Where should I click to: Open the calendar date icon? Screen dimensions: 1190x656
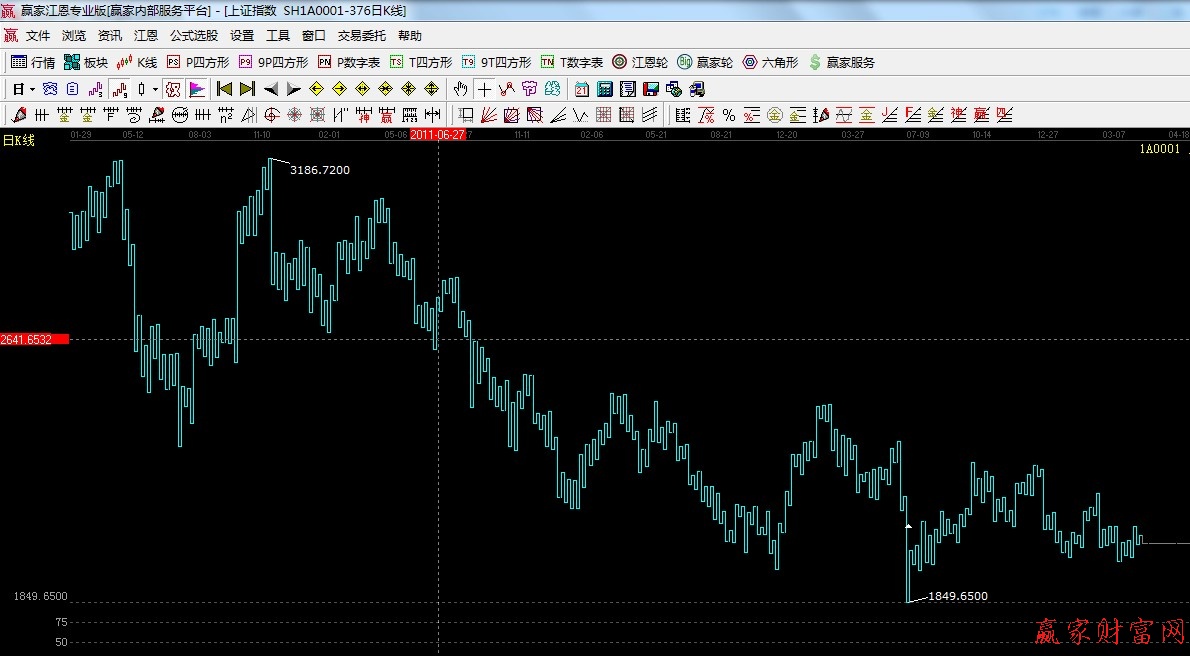click(x=581, y=89)
